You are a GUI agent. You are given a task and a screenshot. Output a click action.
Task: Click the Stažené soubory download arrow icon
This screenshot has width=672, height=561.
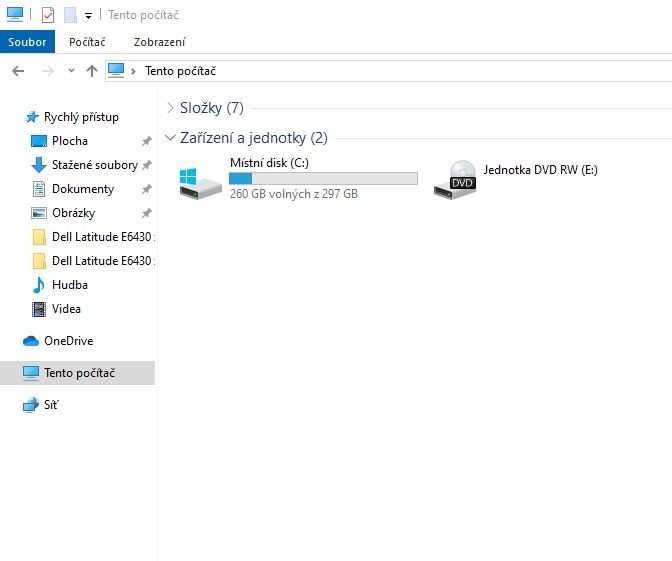tap(39, 165)
